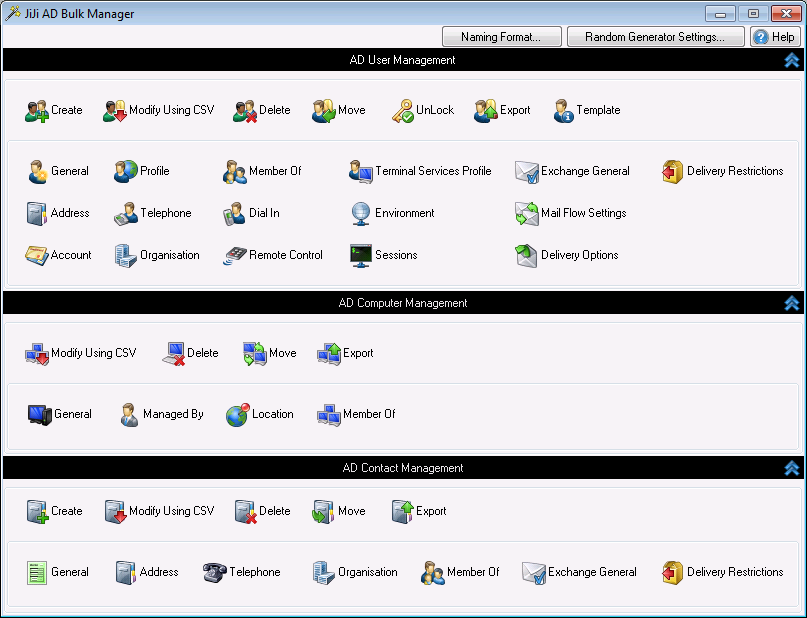This screenshot has height=618, width=807.
Task: Open the computer General monitor icon
Action: (40, 415)
